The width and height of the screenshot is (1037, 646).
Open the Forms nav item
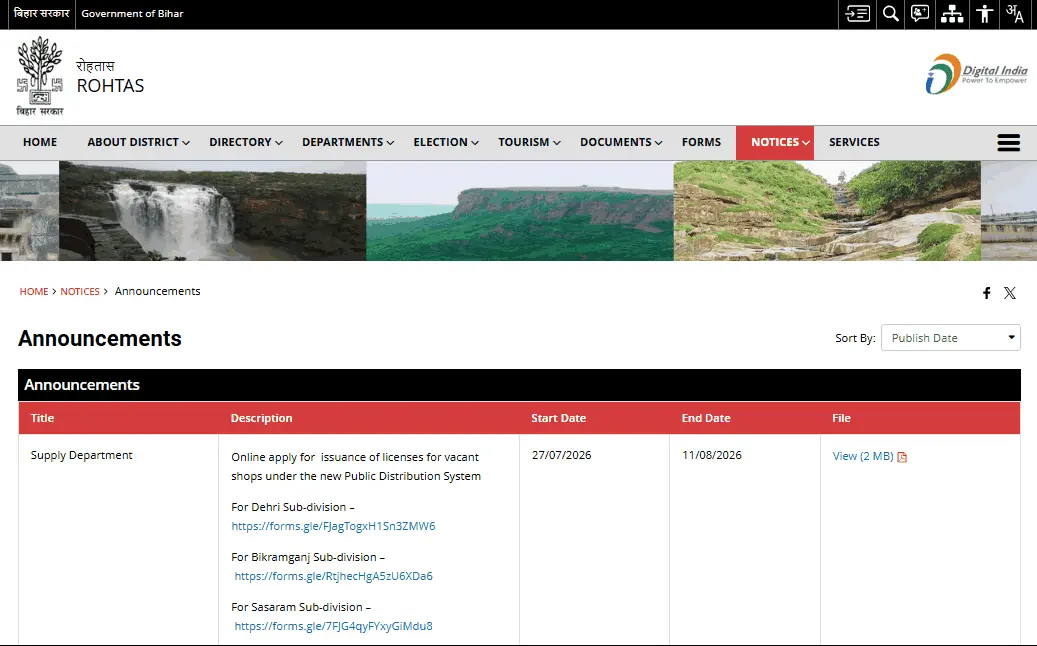pos(701,142)
